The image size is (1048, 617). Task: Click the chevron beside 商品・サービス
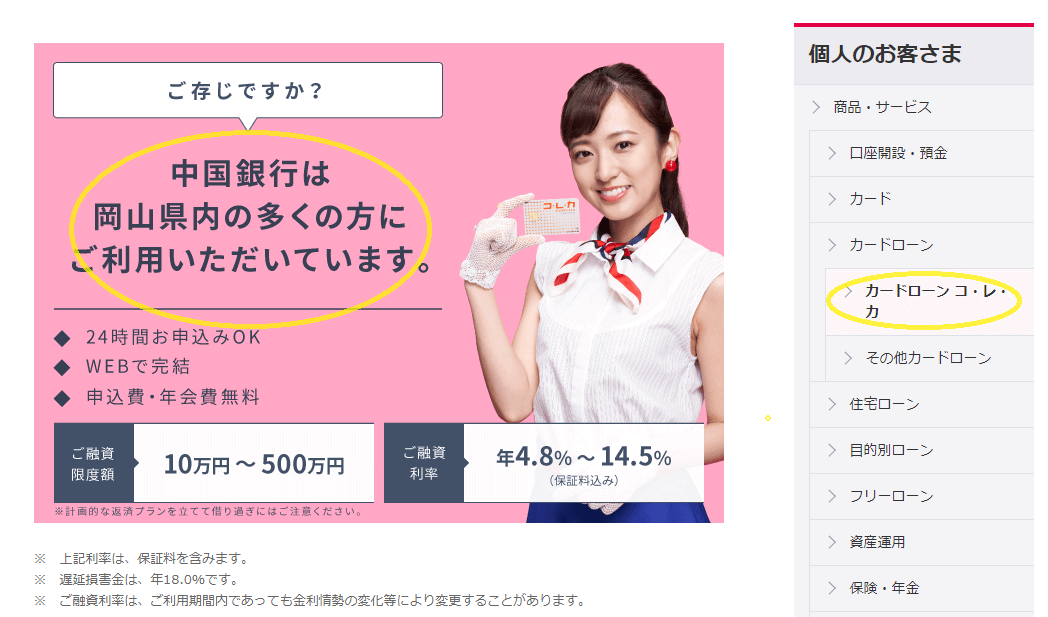pos(816,107)
